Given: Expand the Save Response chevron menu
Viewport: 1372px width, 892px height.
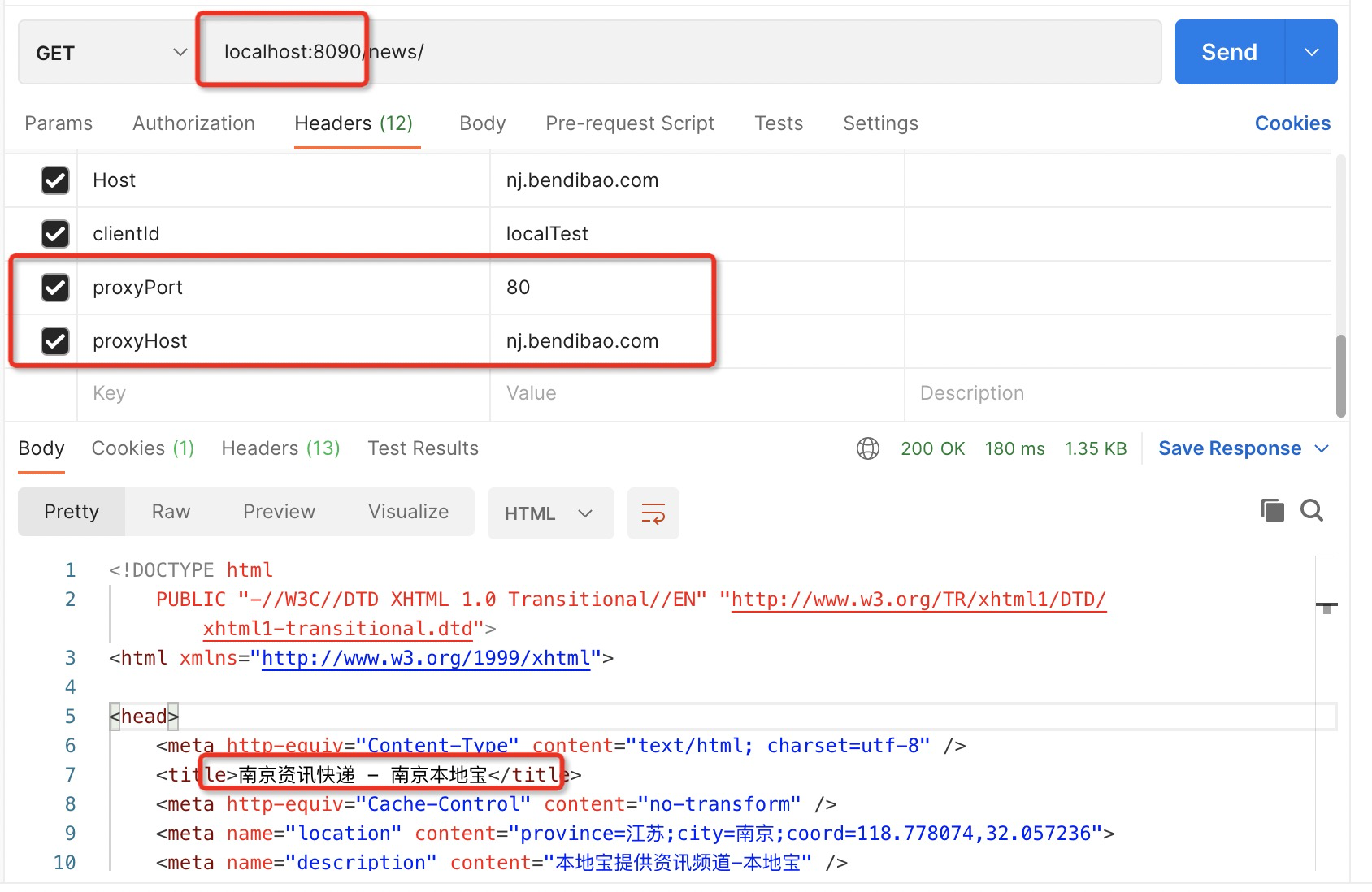Looking at the screenshot, I should [x=1322, y=448].
